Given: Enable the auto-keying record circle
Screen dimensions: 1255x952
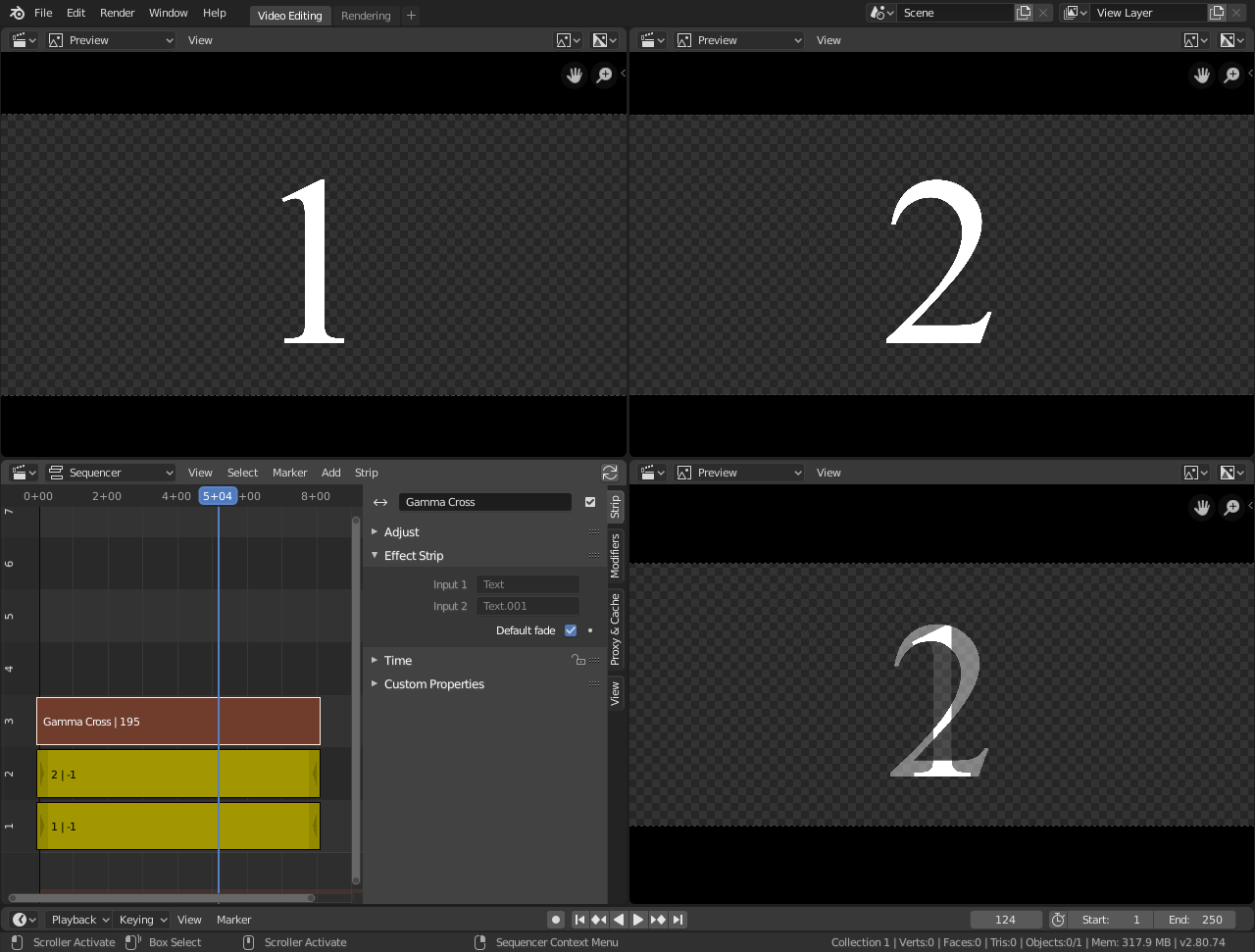Looking at the screenshot, I should click(555, 919).
